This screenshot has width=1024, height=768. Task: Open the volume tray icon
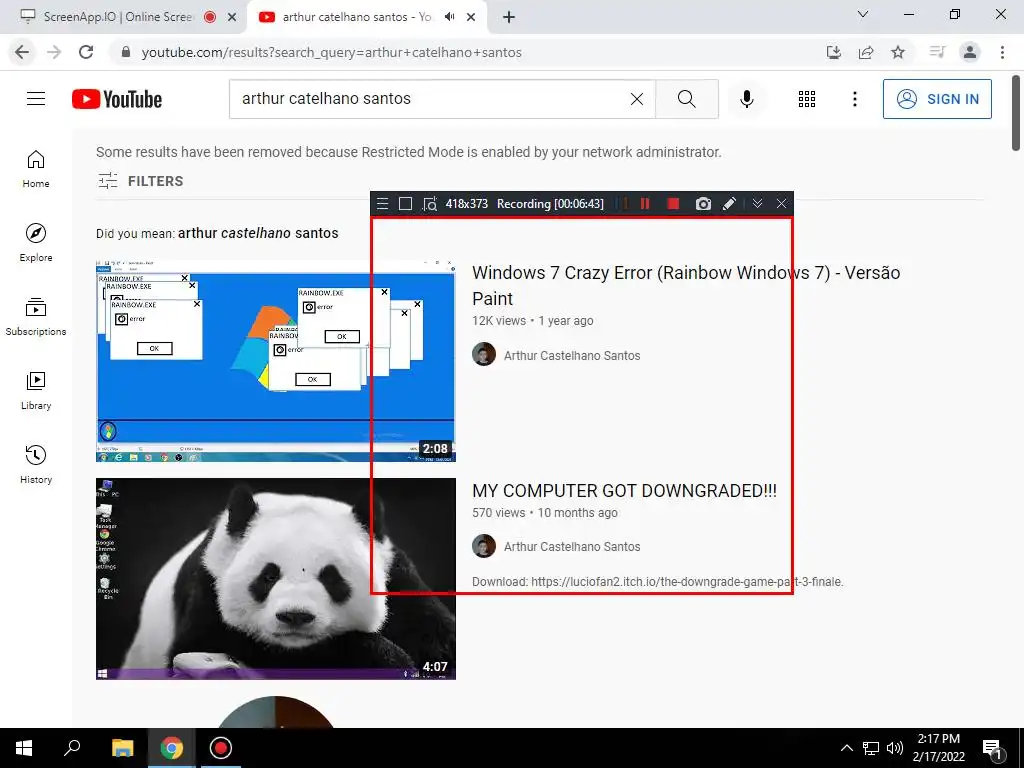(x=895, y=748)
